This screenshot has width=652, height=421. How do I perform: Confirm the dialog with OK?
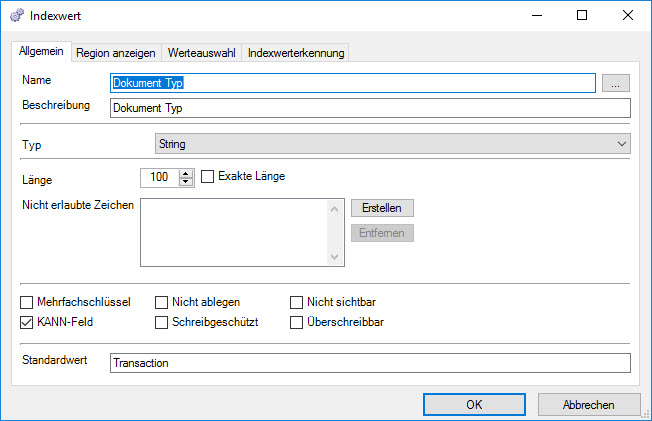tap(474, 404)
